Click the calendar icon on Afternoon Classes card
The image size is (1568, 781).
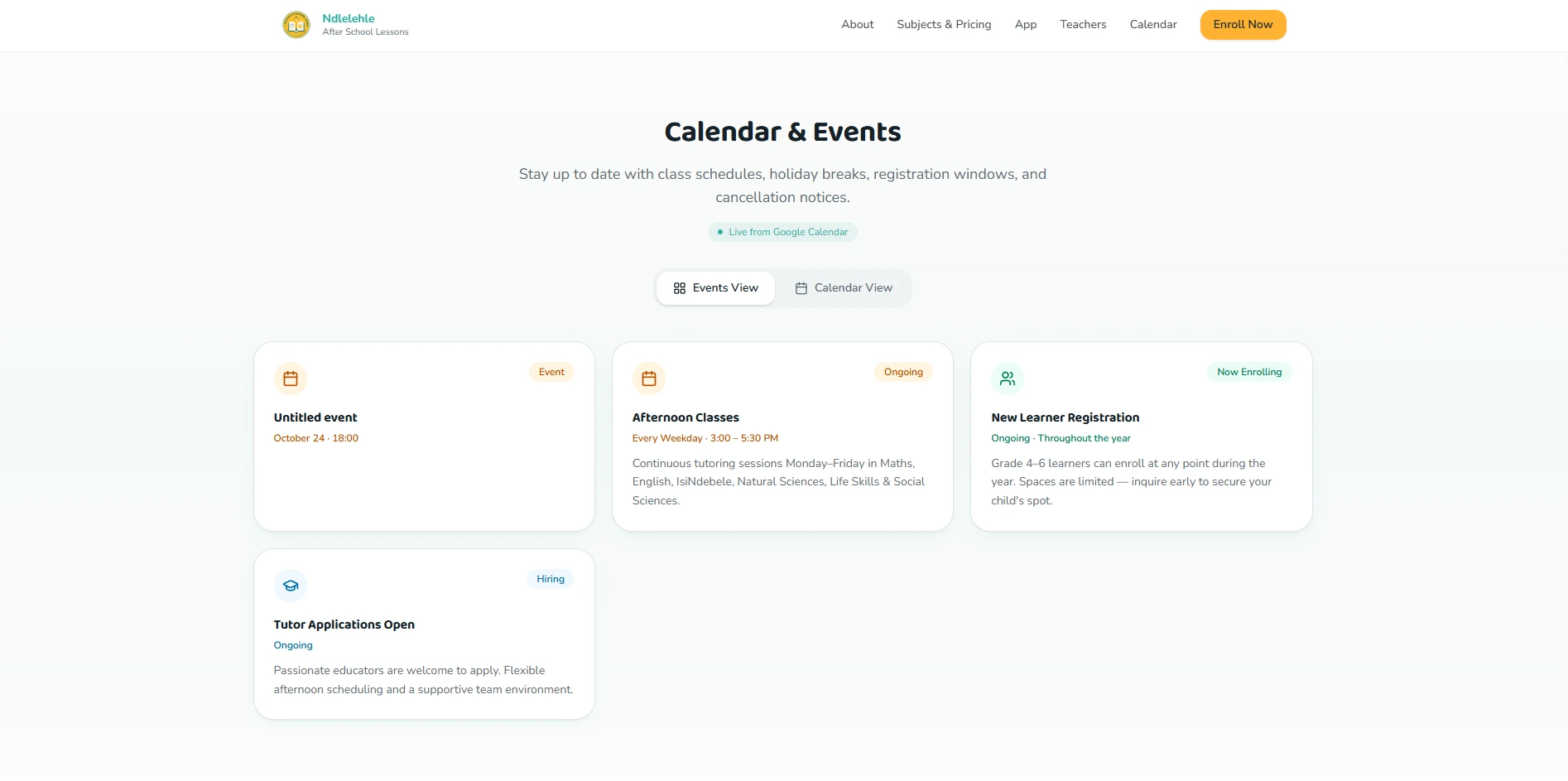pyautogui.click(x=649, y=378)
